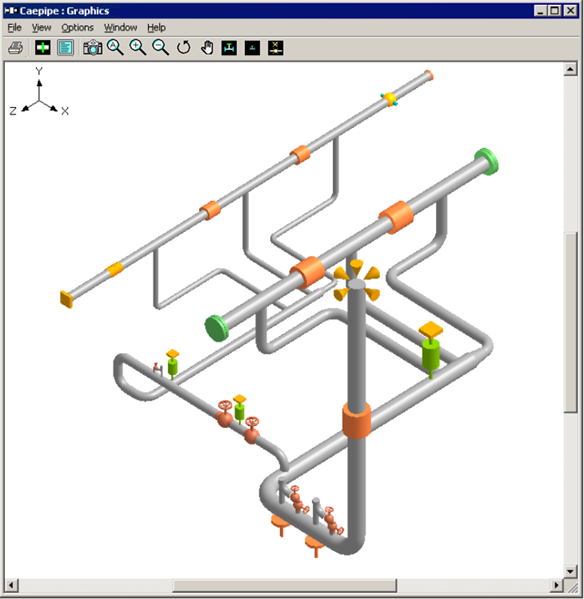Click the camera viewpoint icon
Screen dimensions: 584x599
pyautogui.click(x=92, y=48)
